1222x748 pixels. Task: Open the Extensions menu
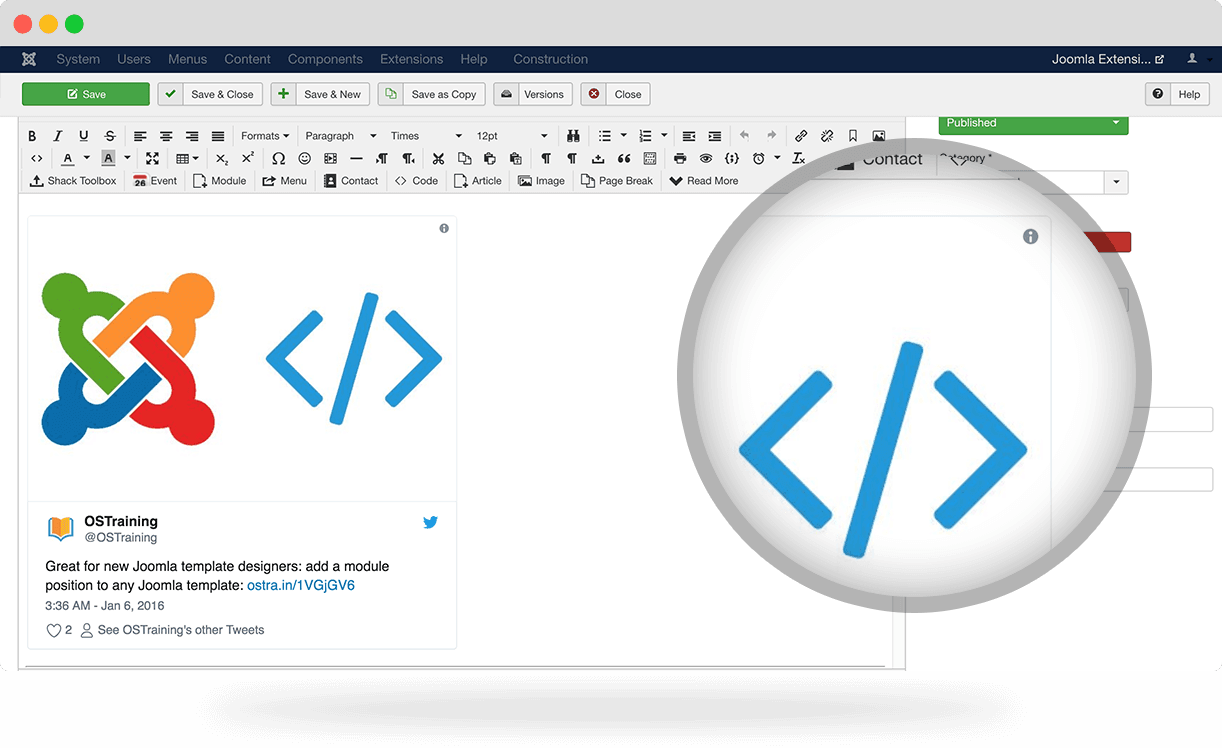pyautogui.click(x=412, y=59)
